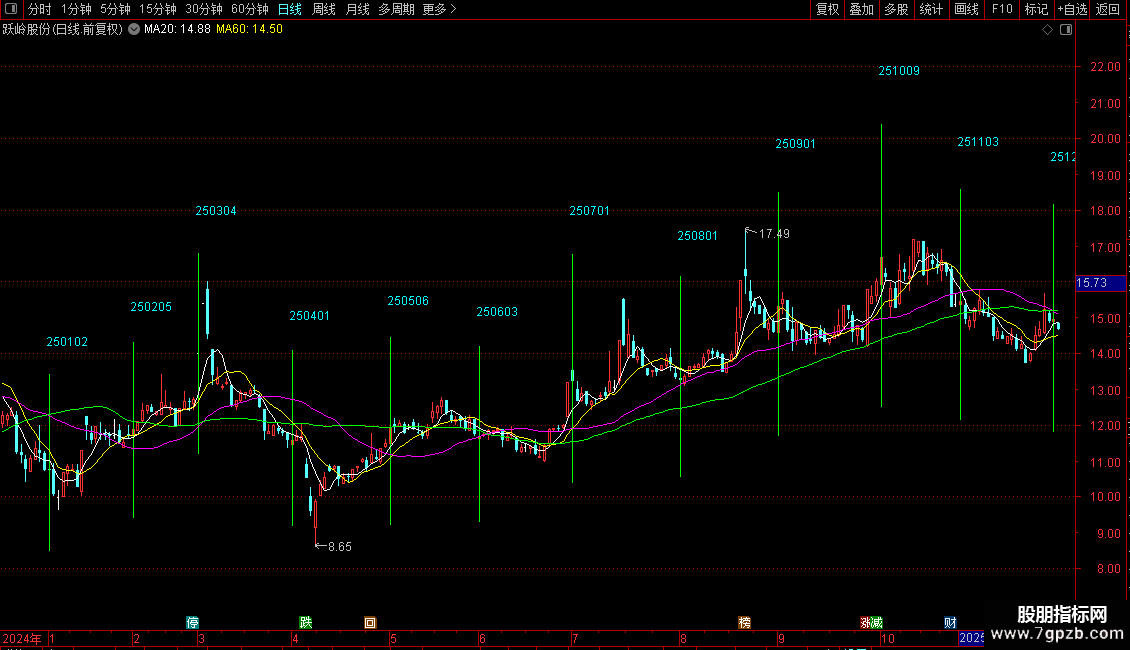
Task: Activate the 画线 drawing tool
Action: 966,9
